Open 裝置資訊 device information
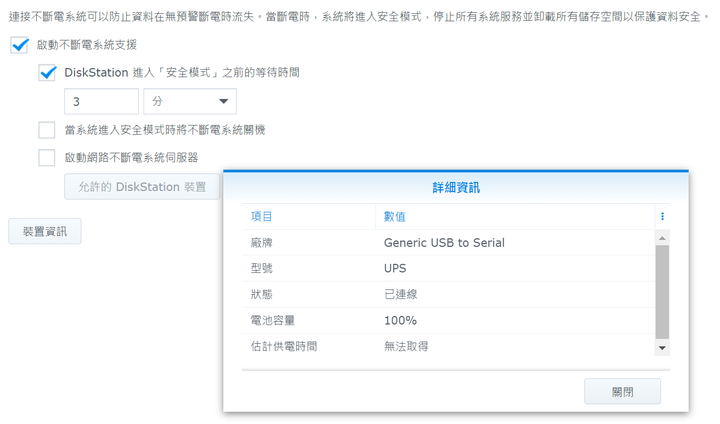720x424 pixels. (45, 231)
